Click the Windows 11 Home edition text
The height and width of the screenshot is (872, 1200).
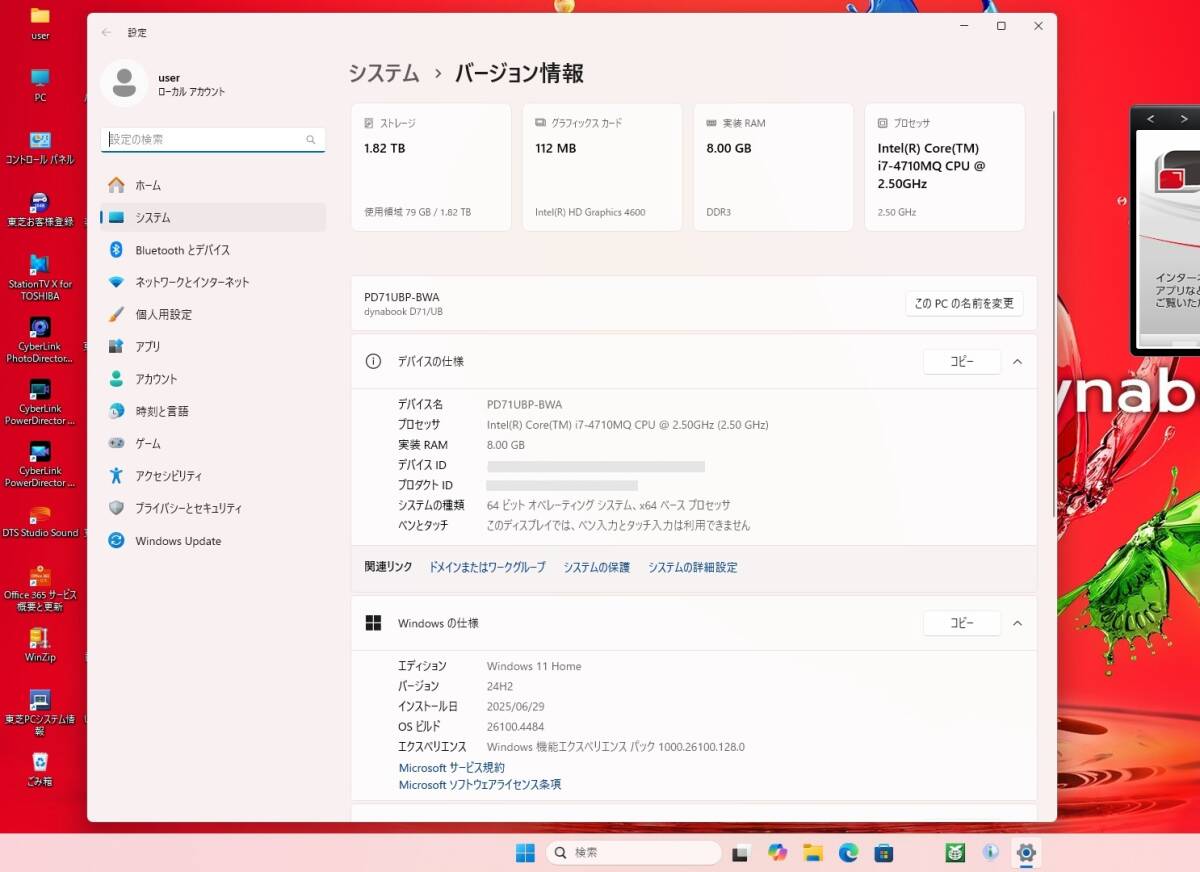pos(534,666)
